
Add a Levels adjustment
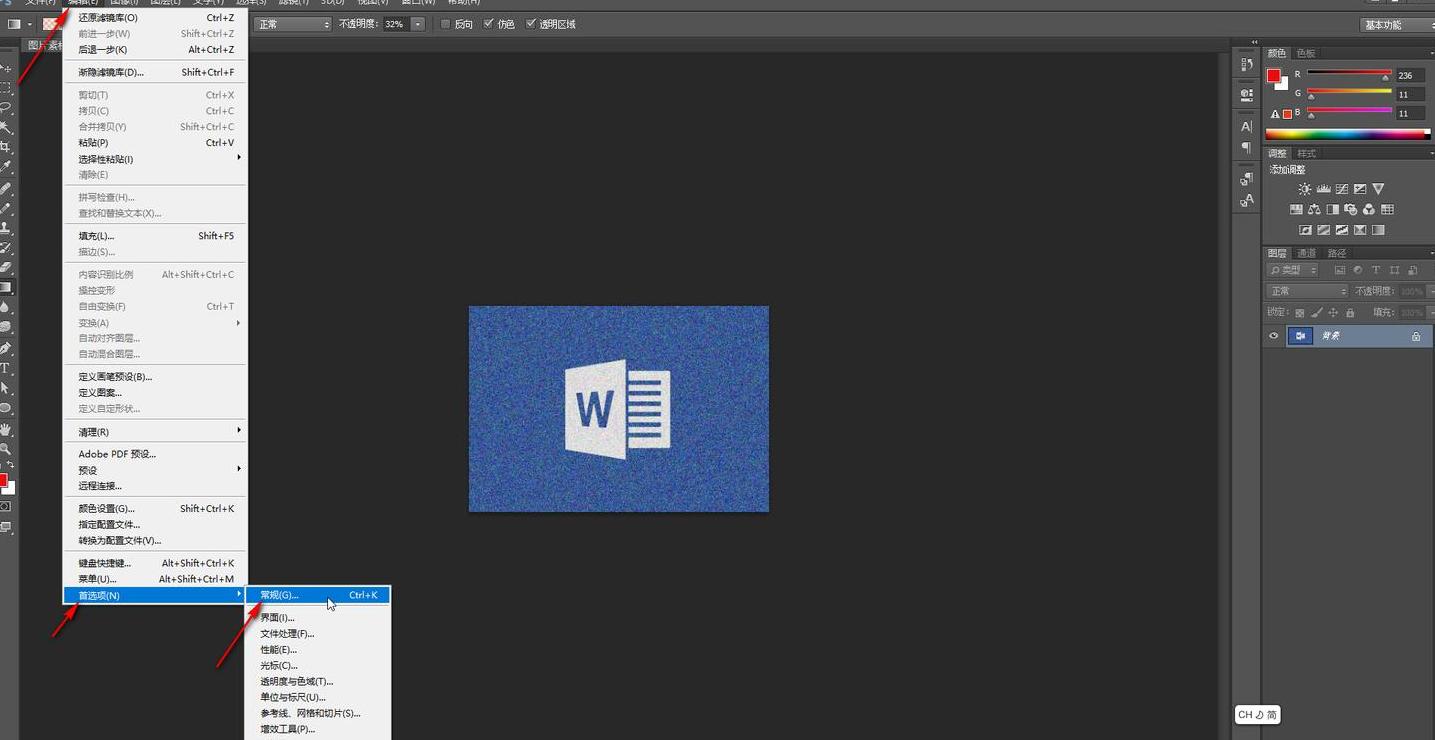(x=1323, y=189)
